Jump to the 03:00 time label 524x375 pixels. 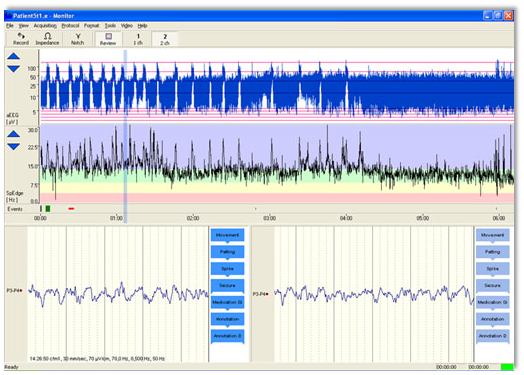pos(269,218)
